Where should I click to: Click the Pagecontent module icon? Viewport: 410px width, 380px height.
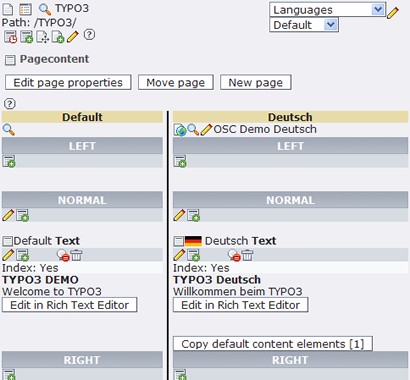[x=10, y=60]
